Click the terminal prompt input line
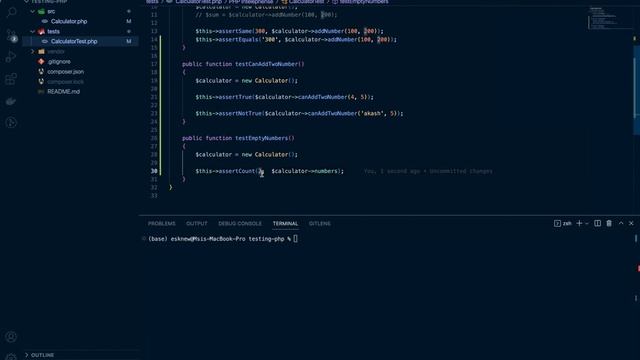The image size is (640, 360). click(x=223, y=239)
